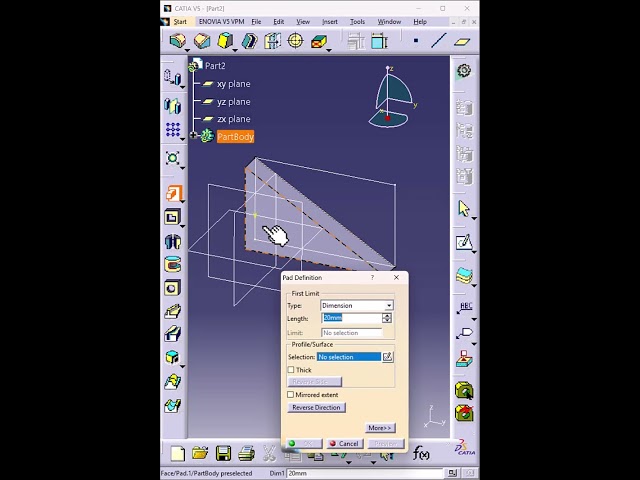Open the ENOVIA V5 VPM menu
This screenshot has width=640, height=480.
[221, 22]
